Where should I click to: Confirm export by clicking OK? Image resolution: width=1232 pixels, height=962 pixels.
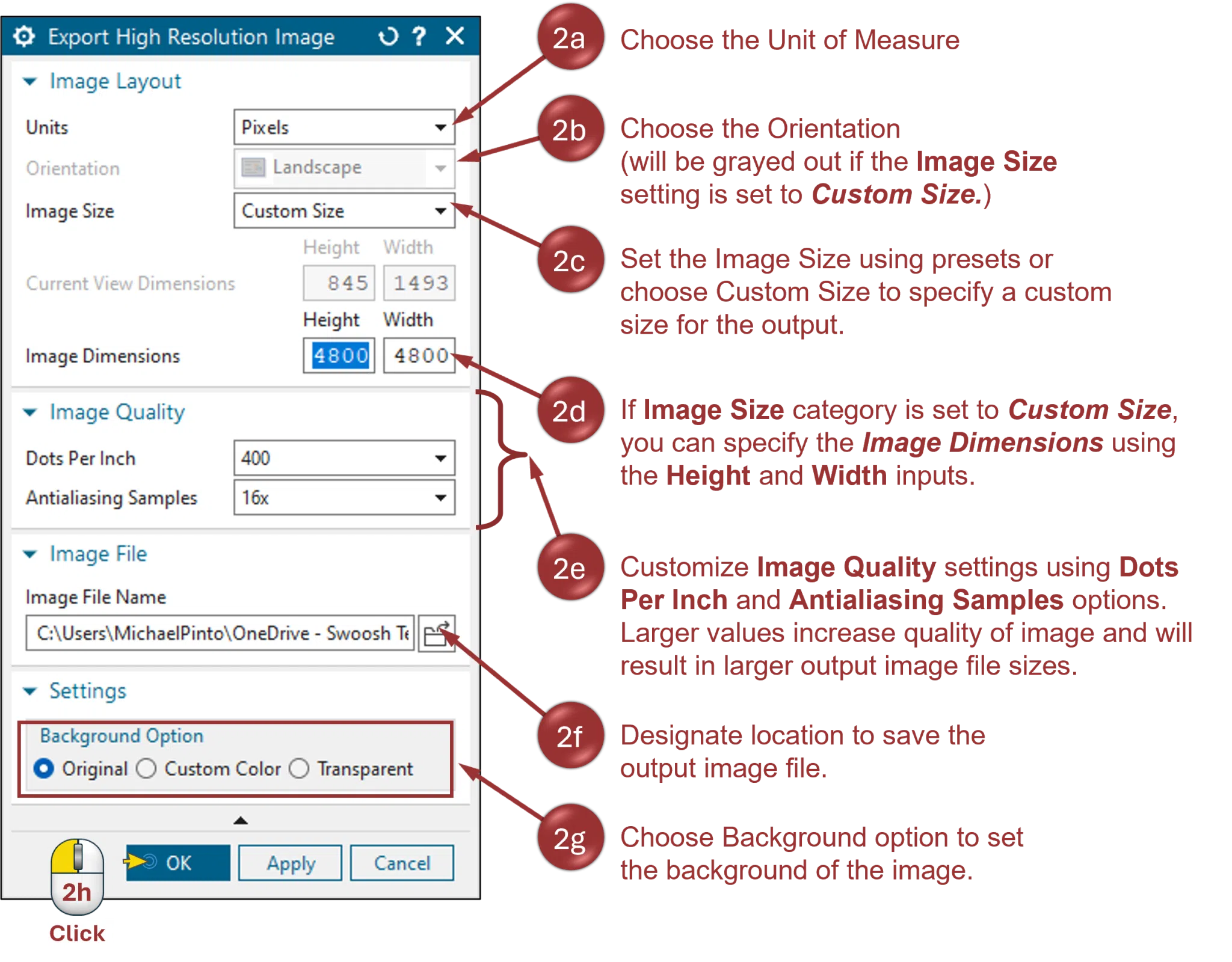(179, 863)
